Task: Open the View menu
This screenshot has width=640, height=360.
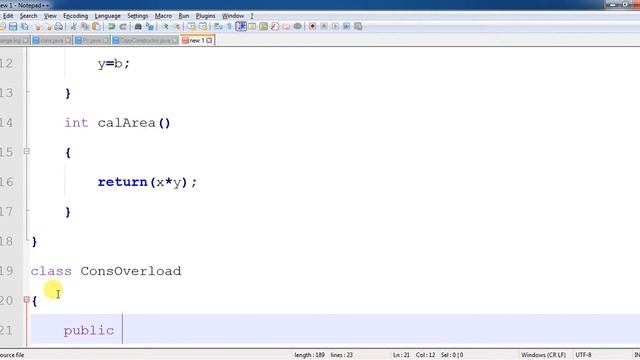Action: click(50, 16)
